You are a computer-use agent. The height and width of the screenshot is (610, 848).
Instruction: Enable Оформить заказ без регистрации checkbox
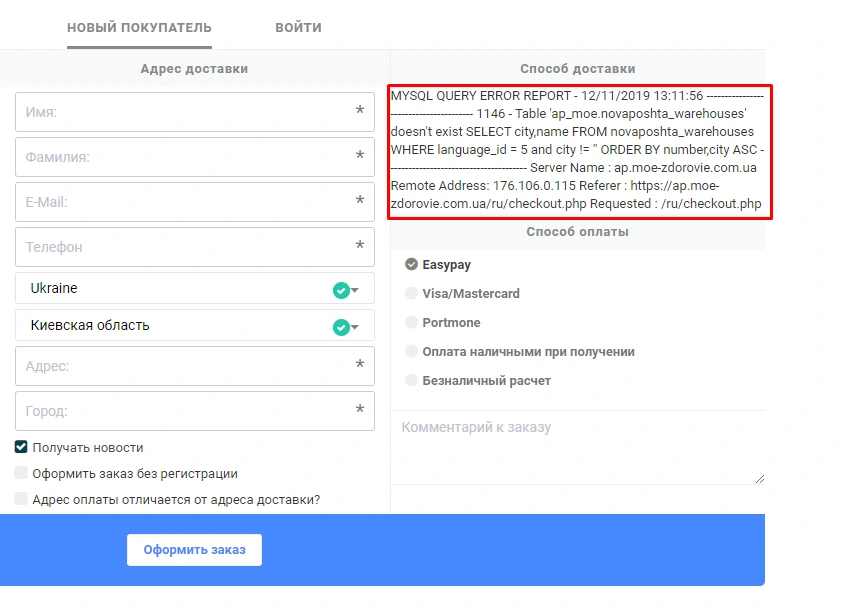click(21, 474)
